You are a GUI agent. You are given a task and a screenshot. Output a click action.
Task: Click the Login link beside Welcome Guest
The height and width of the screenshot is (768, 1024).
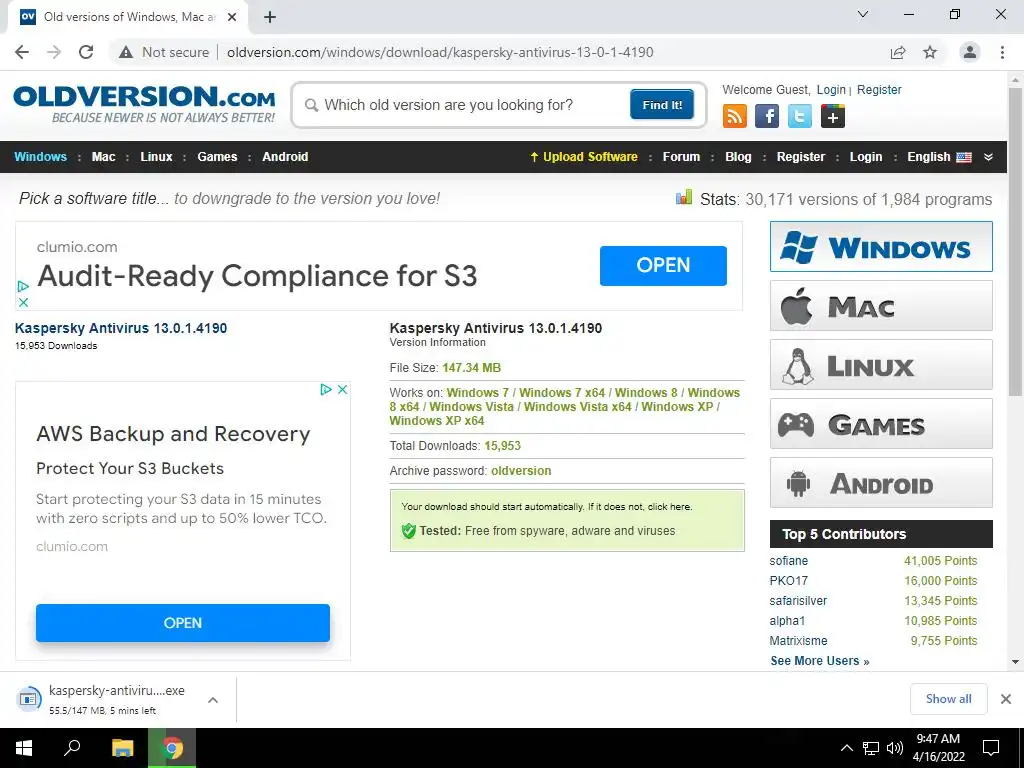tap(831, 89)
